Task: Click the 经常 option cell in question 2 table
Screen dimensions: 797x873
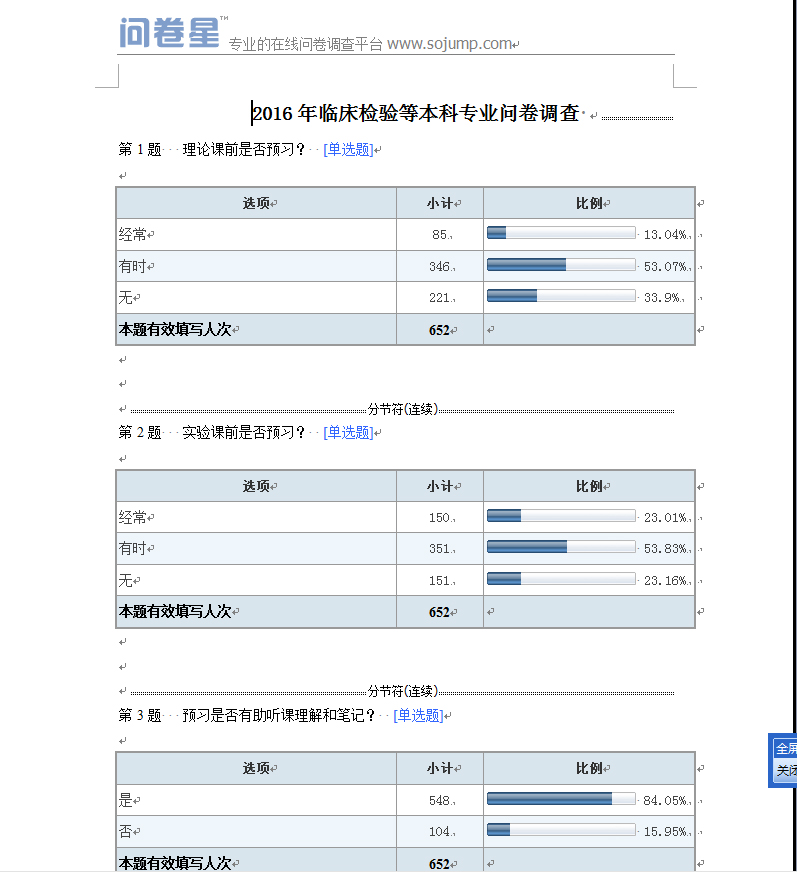Action: pos(256,517)
